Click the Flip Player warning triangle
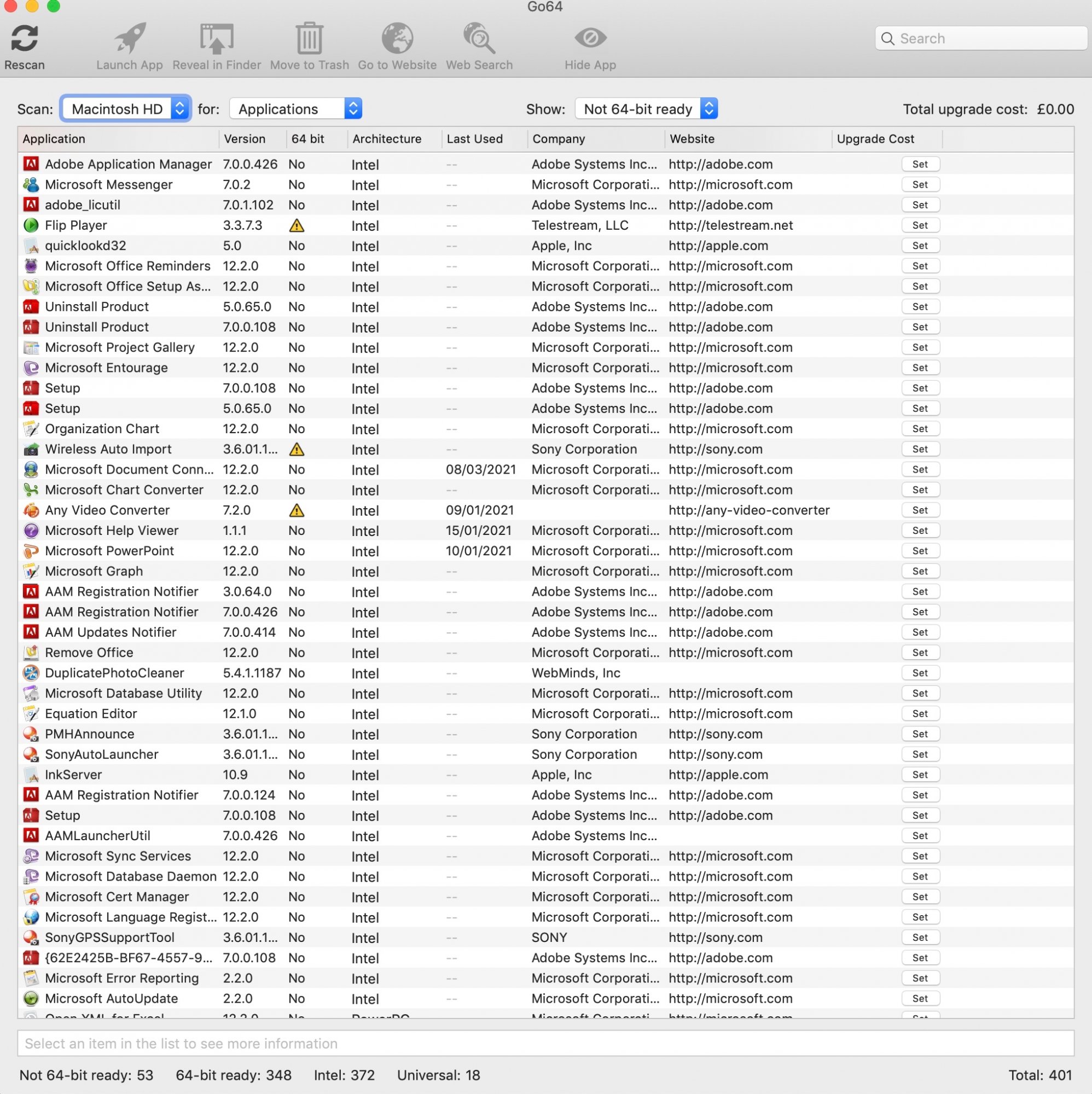The width and height of the screenshot is (1092, 1094). point(297,225)
